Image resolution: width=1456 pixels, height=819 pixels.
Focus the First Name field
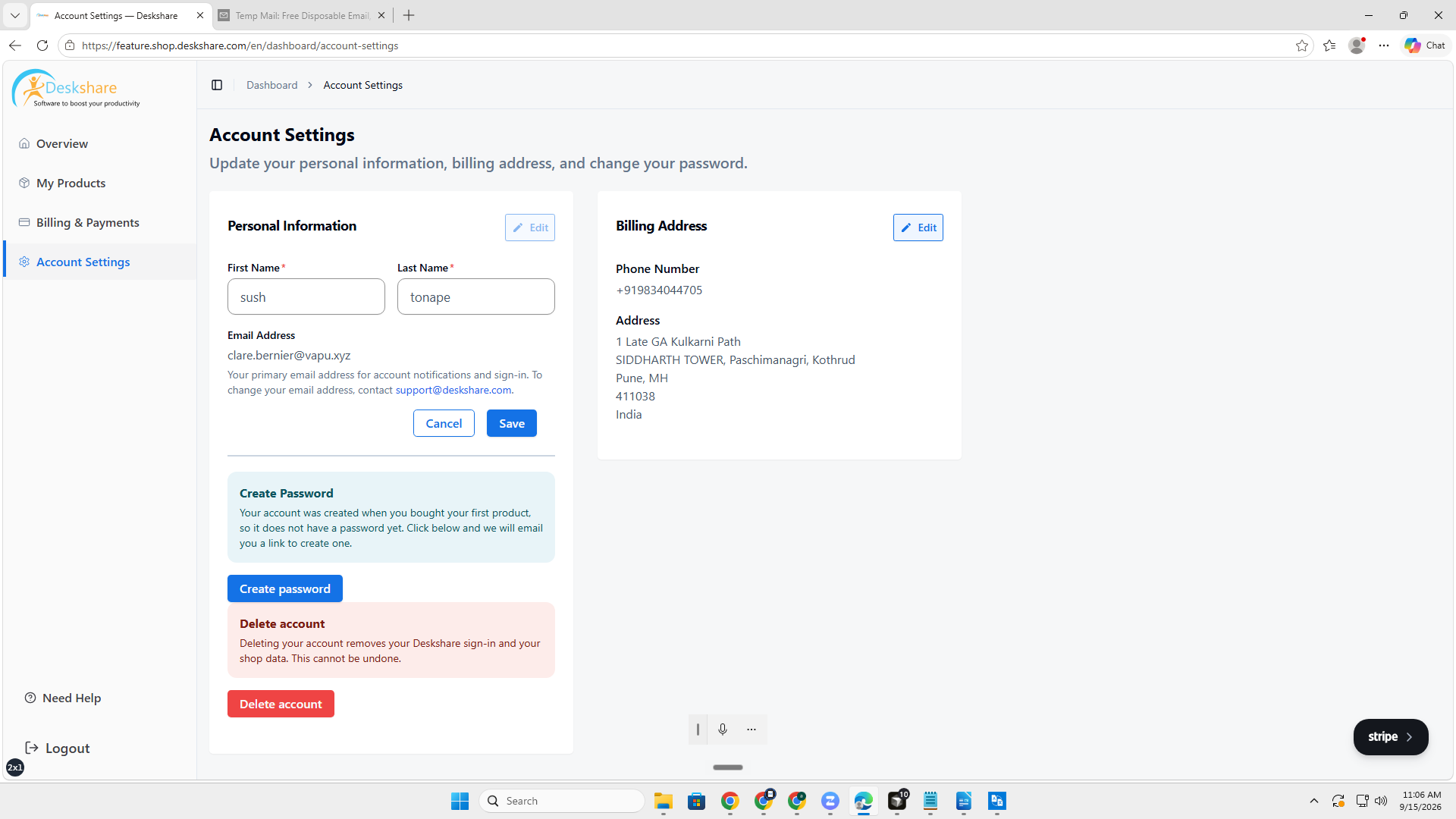point(306,297)
